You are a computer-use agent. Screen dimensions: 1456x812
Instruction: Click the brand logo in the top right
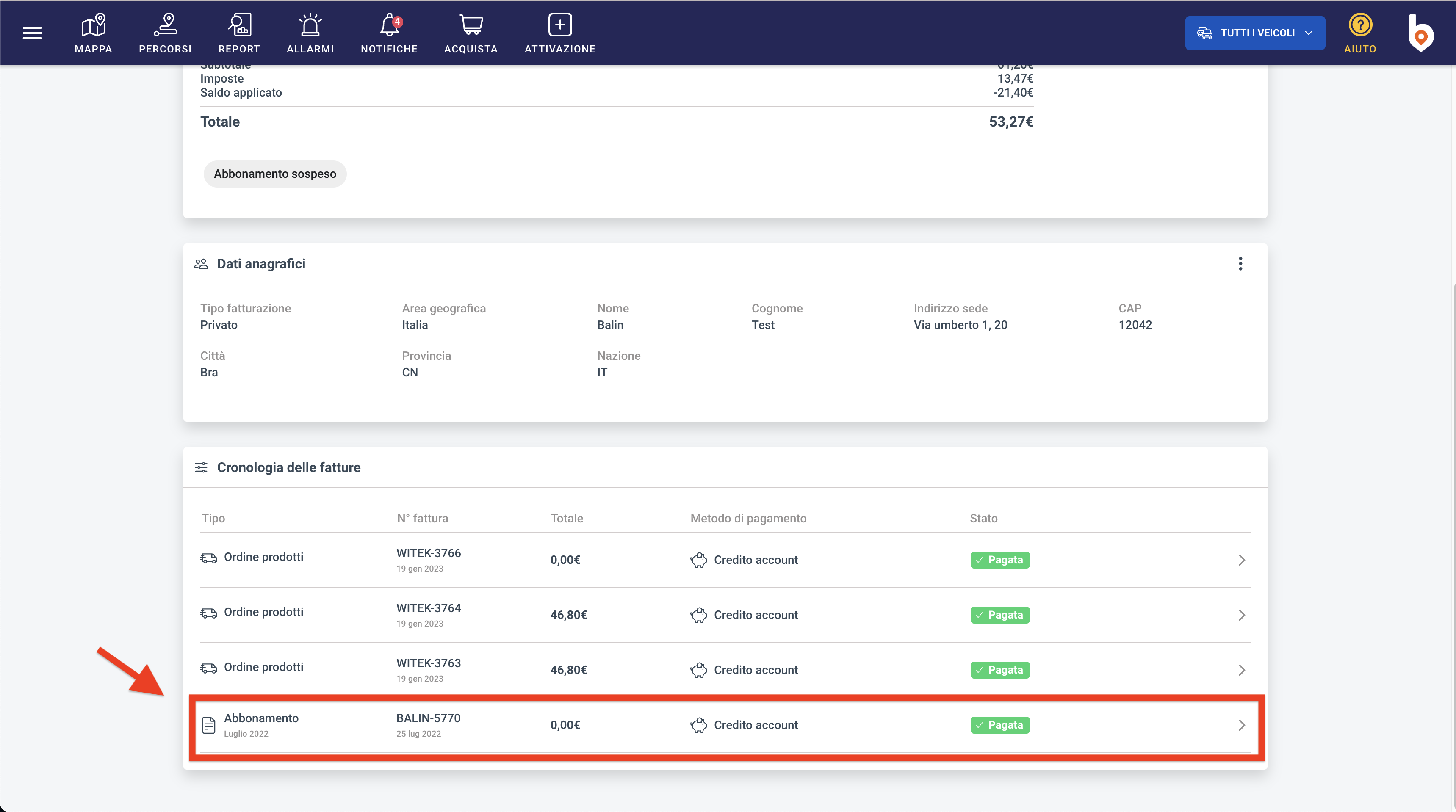pos(1420,33)
